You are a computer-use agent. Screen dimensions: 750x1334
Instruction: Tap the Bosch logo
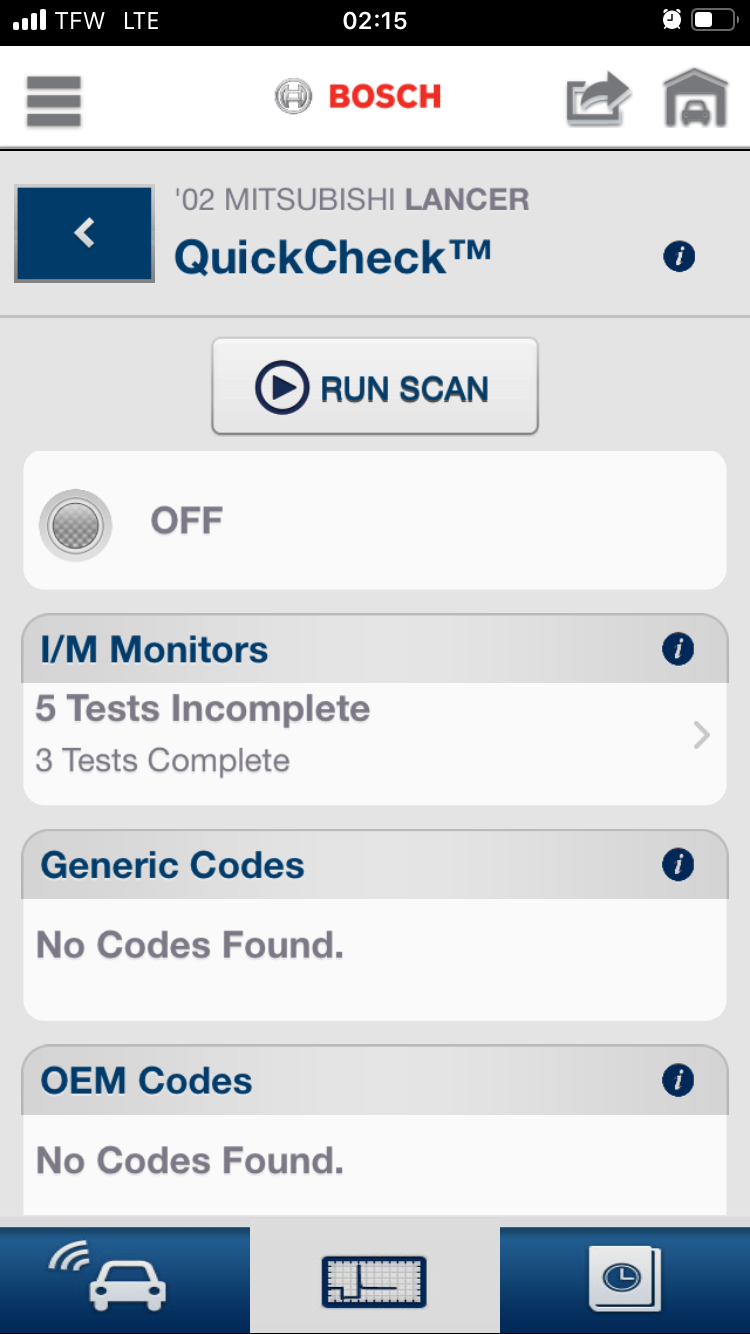(358, 97)
